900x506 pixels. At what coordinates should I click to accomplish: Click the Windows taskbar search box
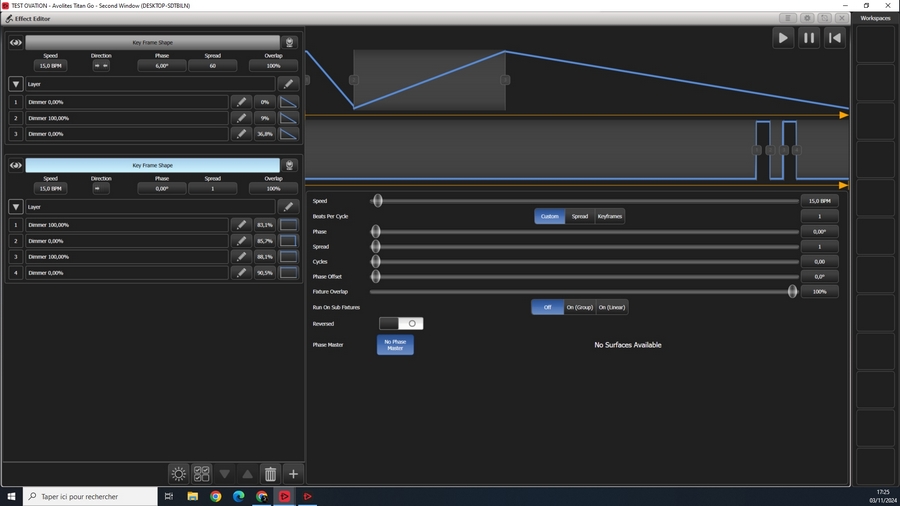point(90,496)
